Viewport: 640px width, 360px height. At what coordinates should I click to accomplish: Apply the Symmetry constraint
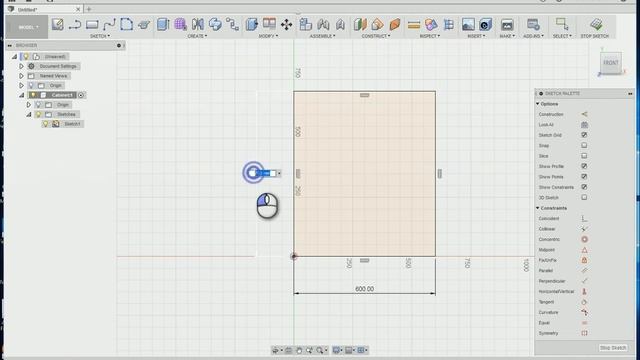click(x=584, y=333)
